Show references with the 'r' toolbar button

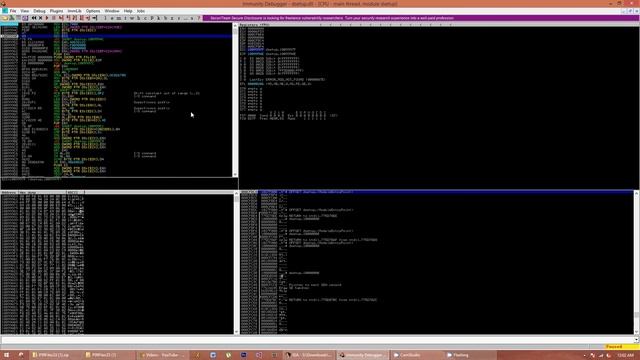coord(179,18)
